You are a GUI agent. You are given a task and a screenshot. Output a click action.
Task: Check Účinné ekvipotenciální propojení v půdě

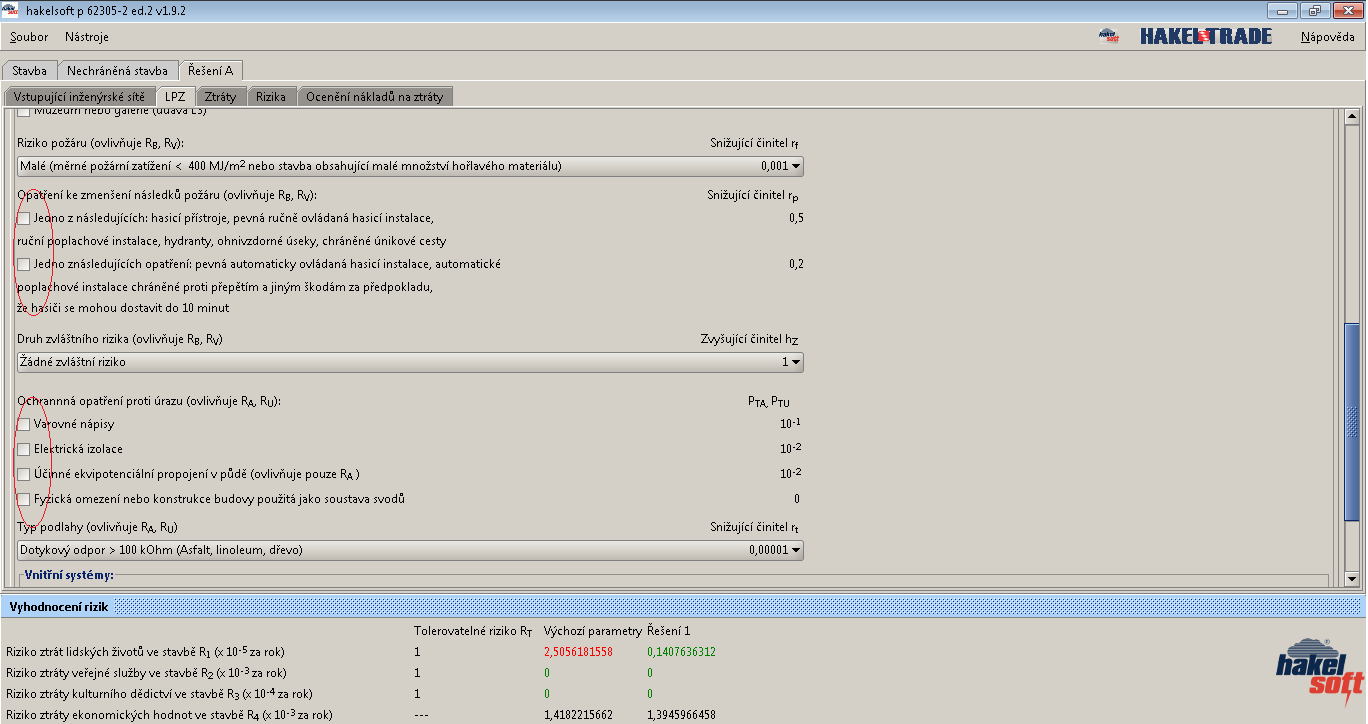click(x=24, y=474)
